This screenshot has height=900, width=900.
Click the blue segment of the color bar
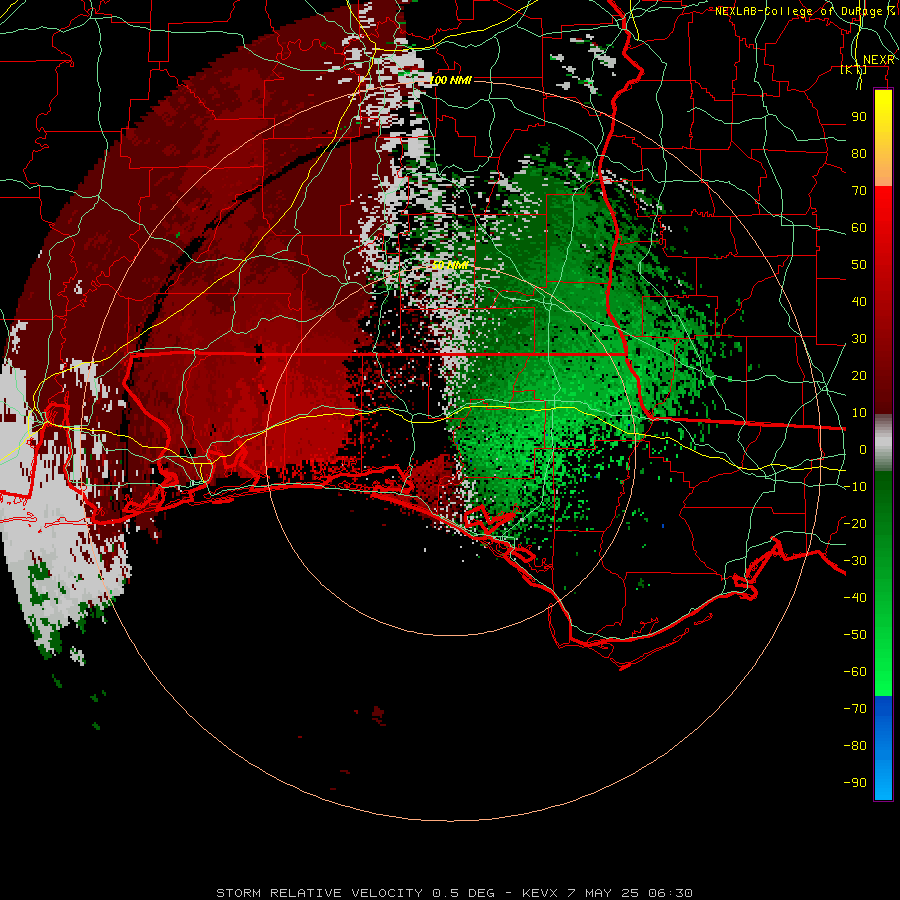(883, 747)
